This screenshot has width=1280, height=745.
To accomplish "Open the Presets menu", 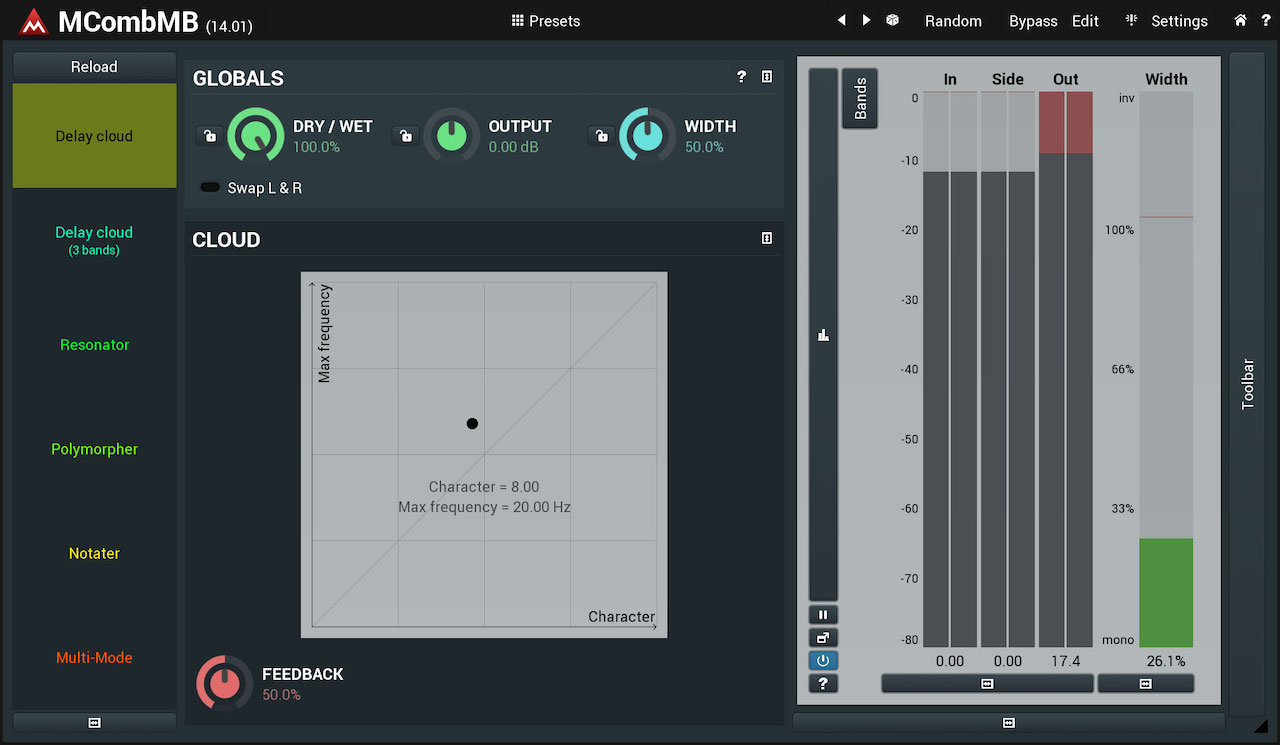I will click(545, 21).
